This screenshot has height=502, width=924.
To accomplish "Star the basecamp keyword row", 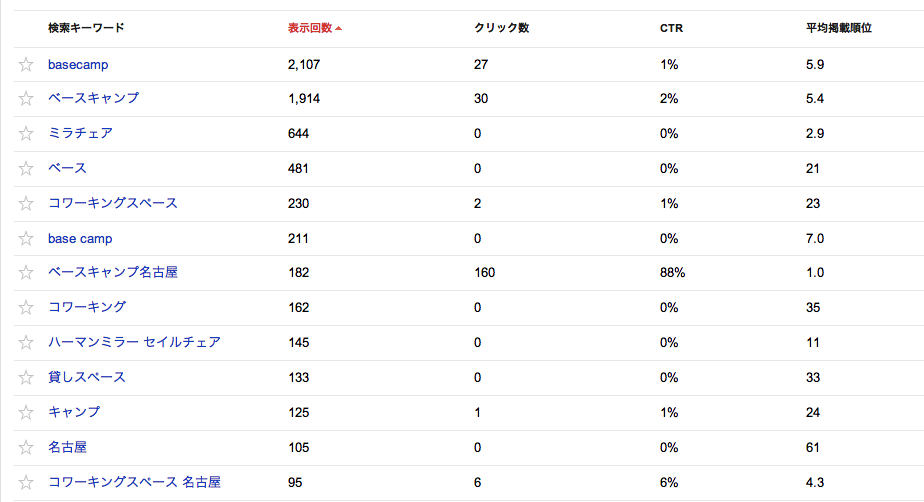I will [x=26, y=65].
